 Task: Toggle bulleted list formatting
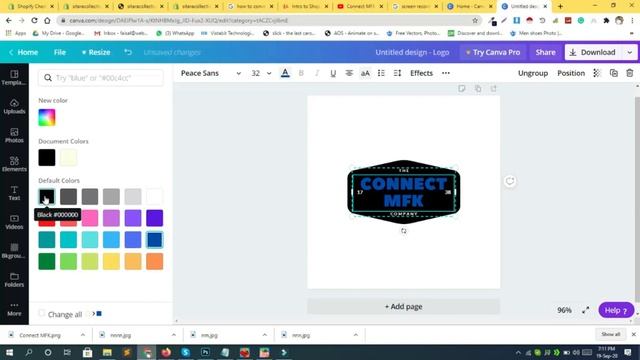coord(381,73)
